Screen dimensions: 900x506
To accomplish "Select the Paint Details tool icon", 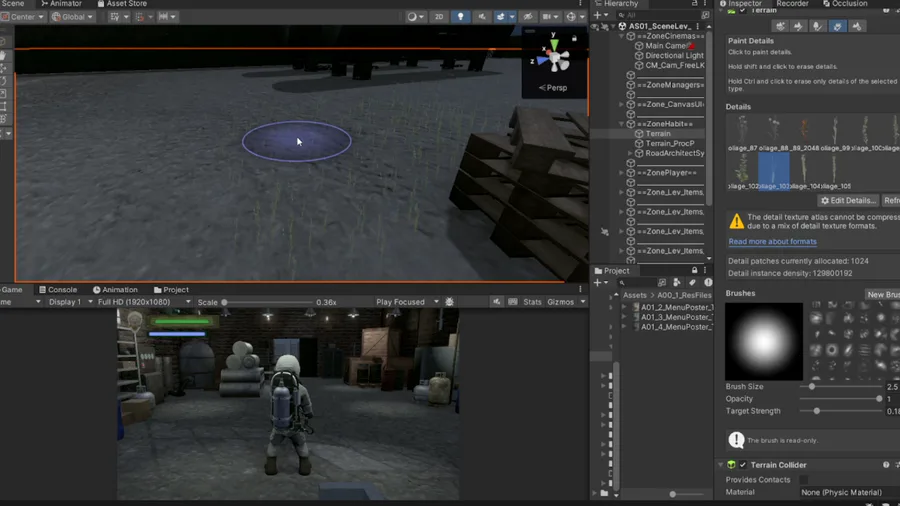I will click(837, 26).
